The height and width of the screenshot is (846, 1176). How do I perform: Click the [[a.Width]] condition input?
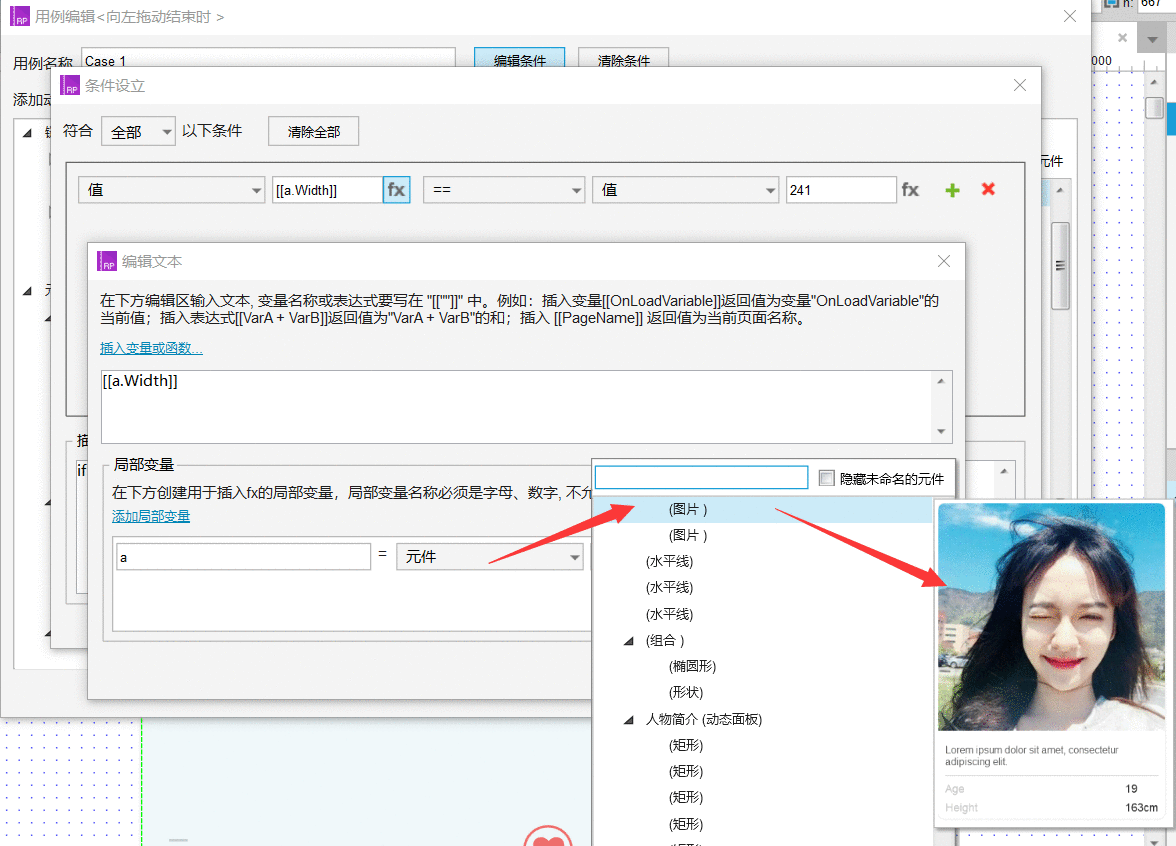pyautogui.click(x=327, y=190)
